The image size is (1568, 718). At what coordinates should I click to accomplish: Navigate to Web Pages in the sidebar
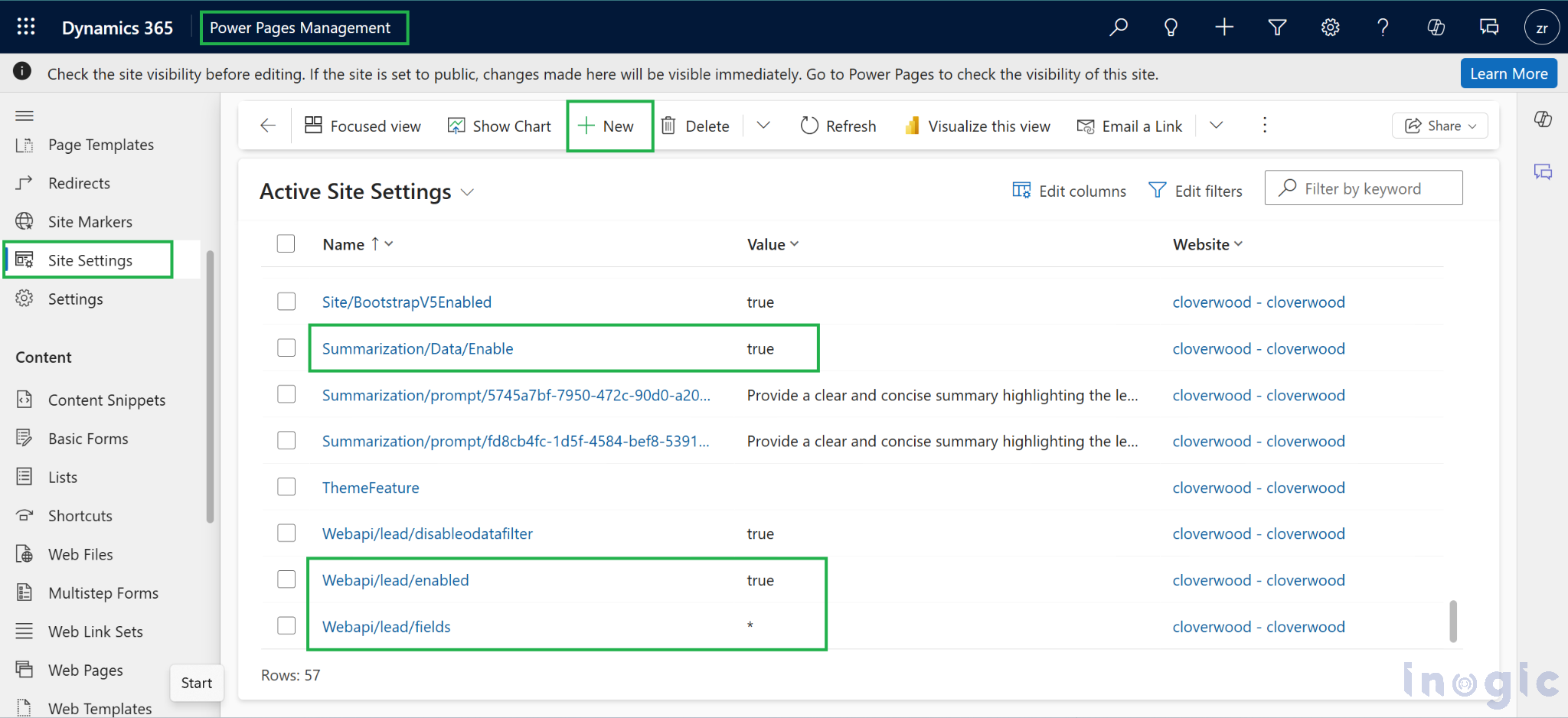point(85,670)
